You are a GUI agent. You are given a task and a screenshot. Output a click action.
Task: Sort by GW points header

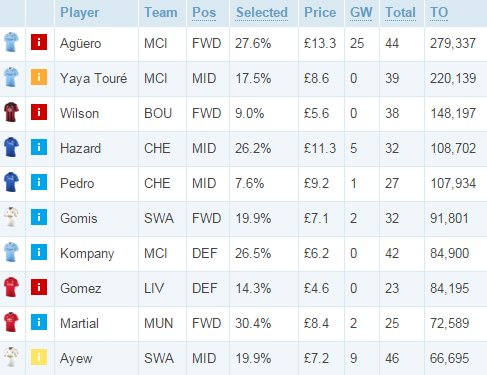click(361, 13)
